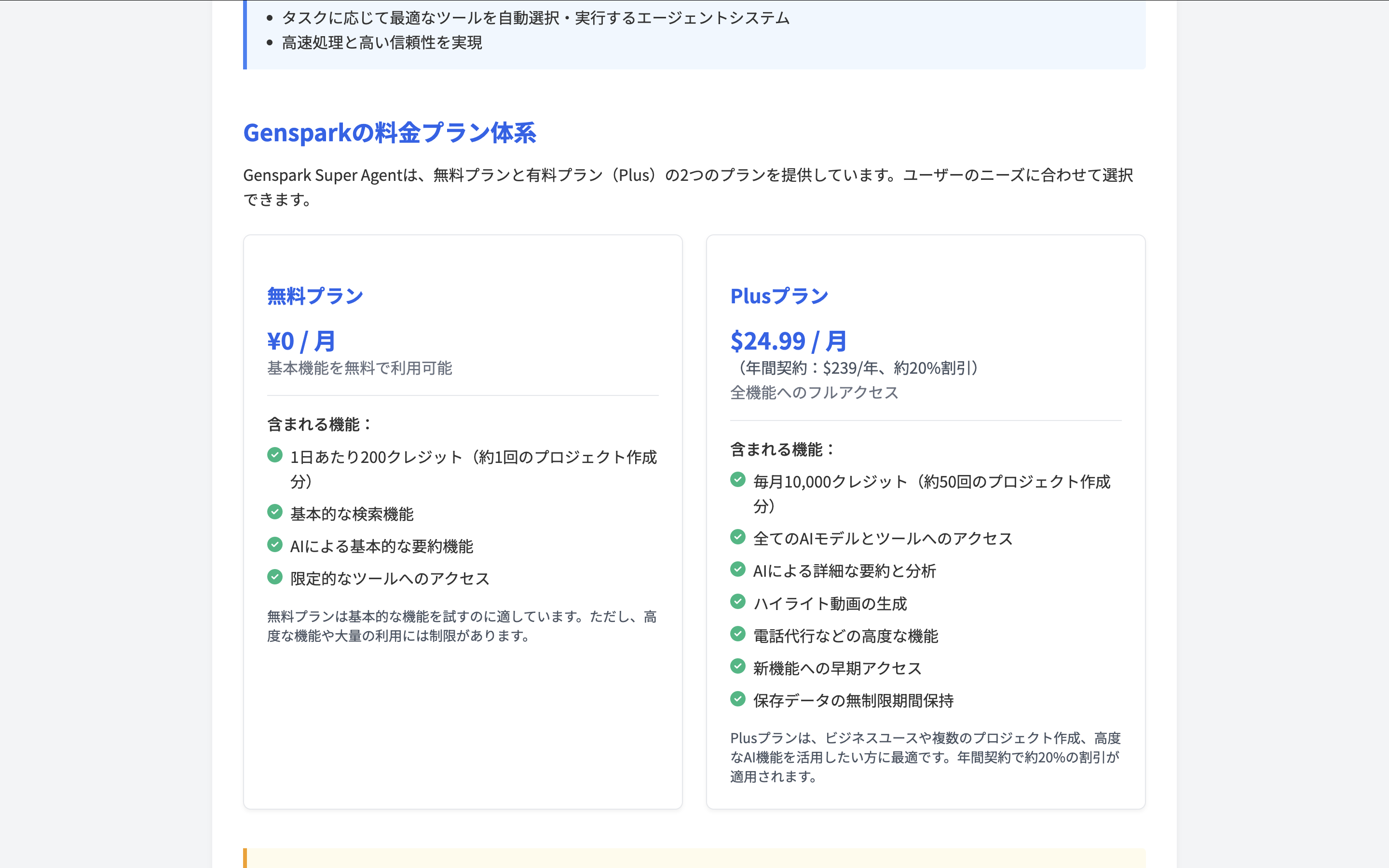Click the ¥0 / 月 price text
This screenshot has height=868, width=1389.
[x=301, y=341]
